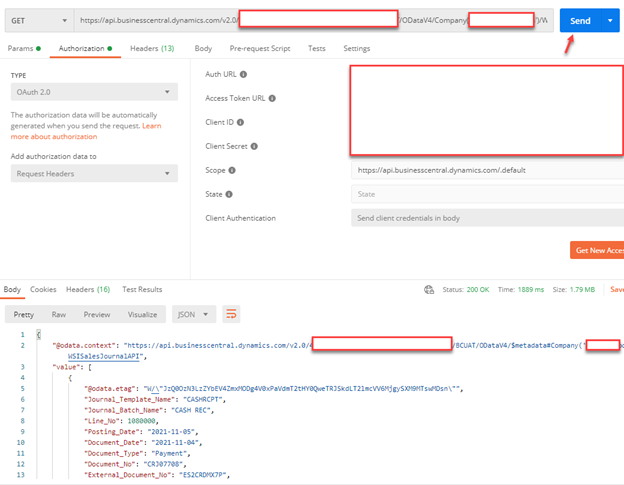Select the Preview view mode

[x=97, y=314]
